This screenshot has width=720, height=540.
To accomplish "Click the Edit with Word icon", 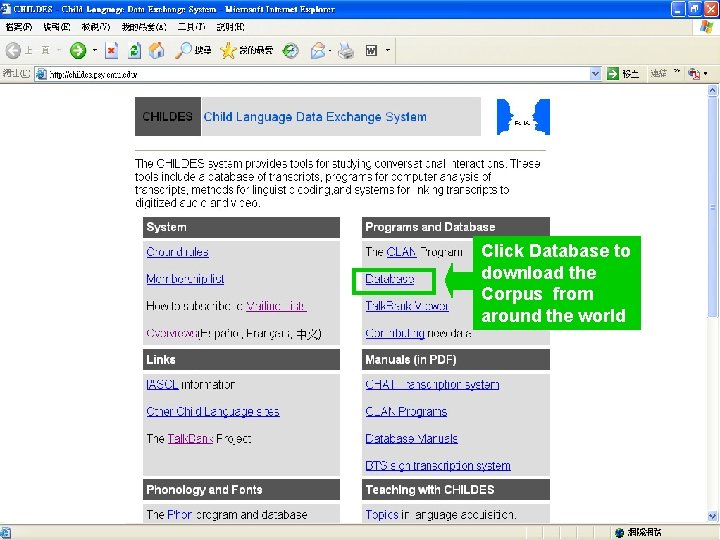I will (x=371, y=50).
